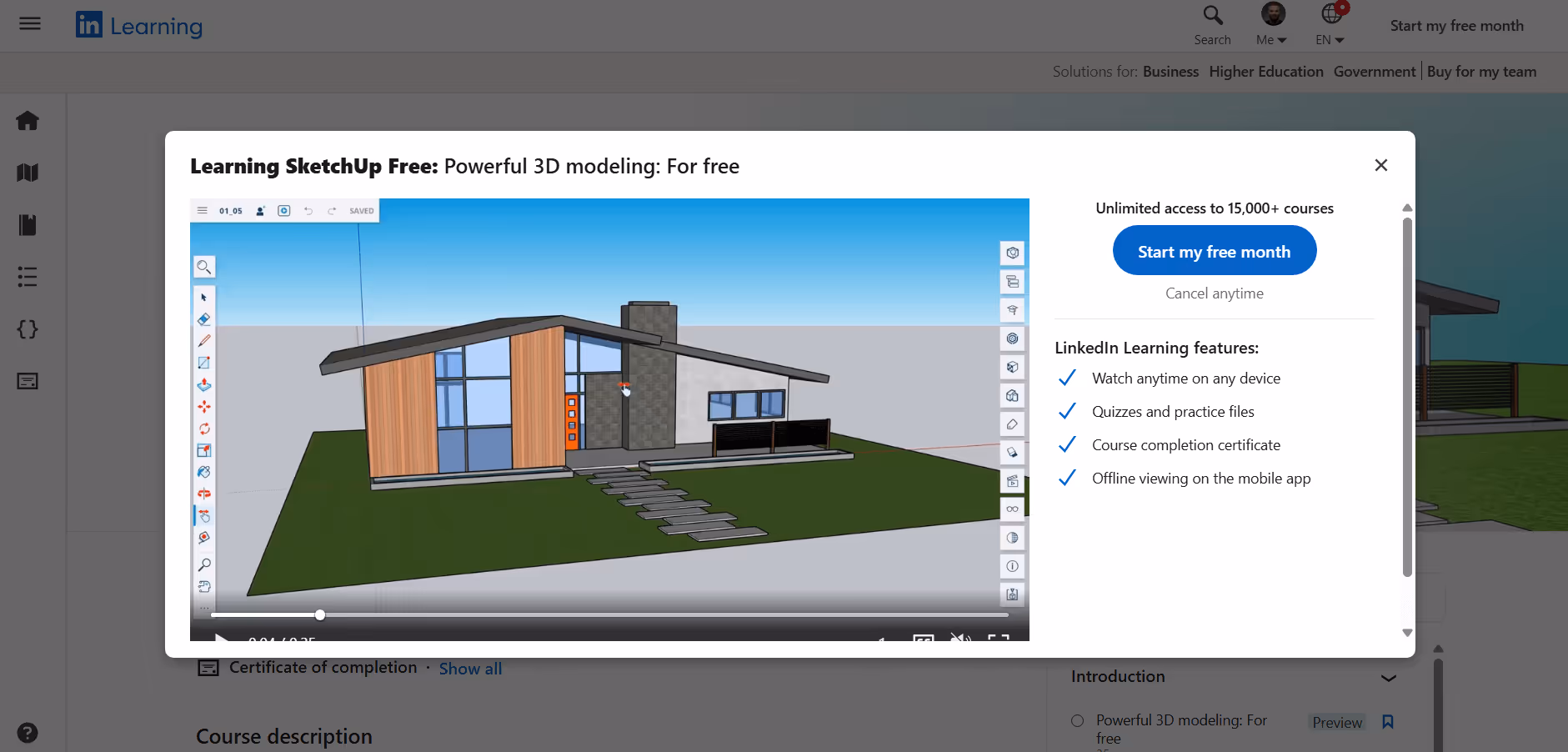1568x752 pixels.
Task: Open the EN language dropdown
Action: pos(1330,25)
